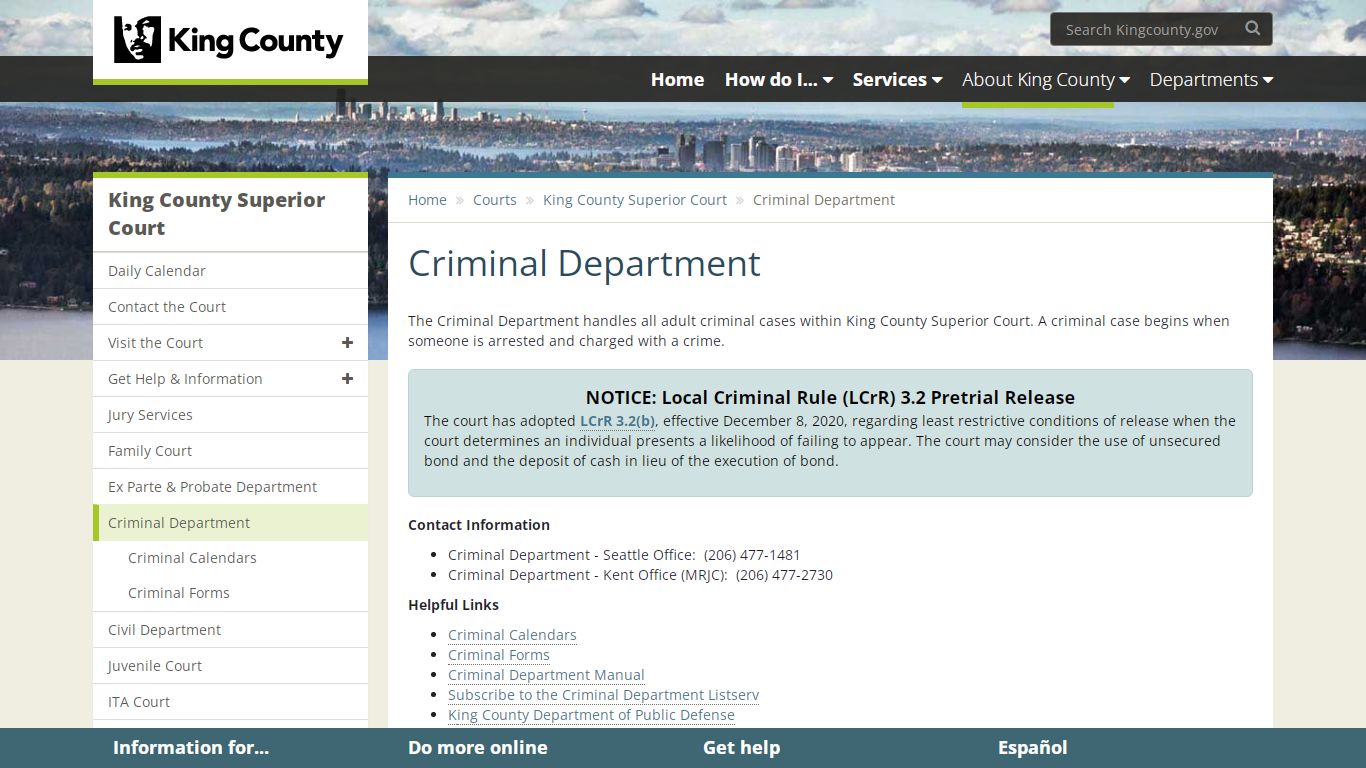Open Criminal Calendars sidebar subitem
The width and height of the screenshot is (1366, 768).
click(x=192, y=558)
